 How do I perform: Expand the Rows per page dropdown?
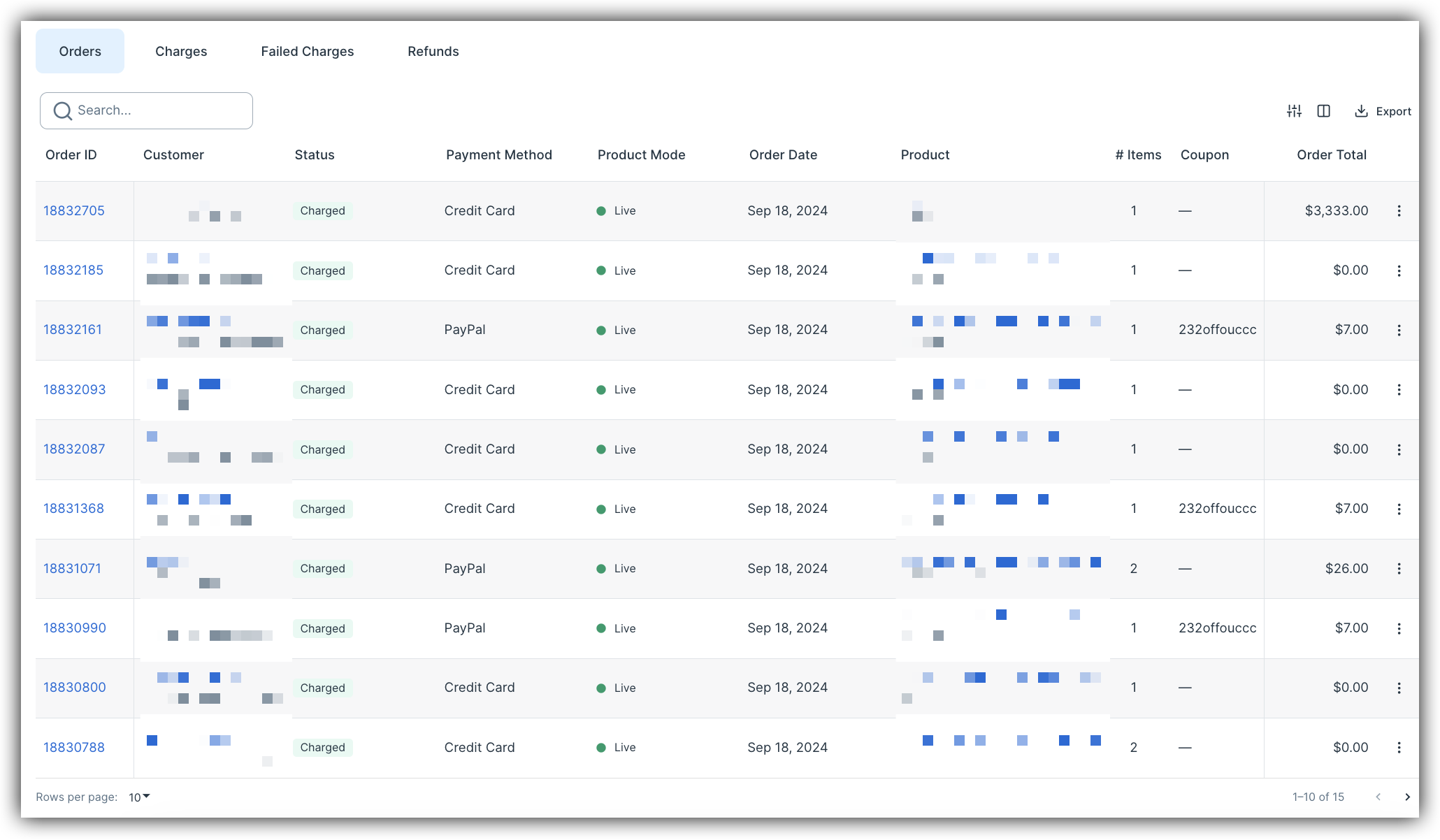(x=139, y=797)
